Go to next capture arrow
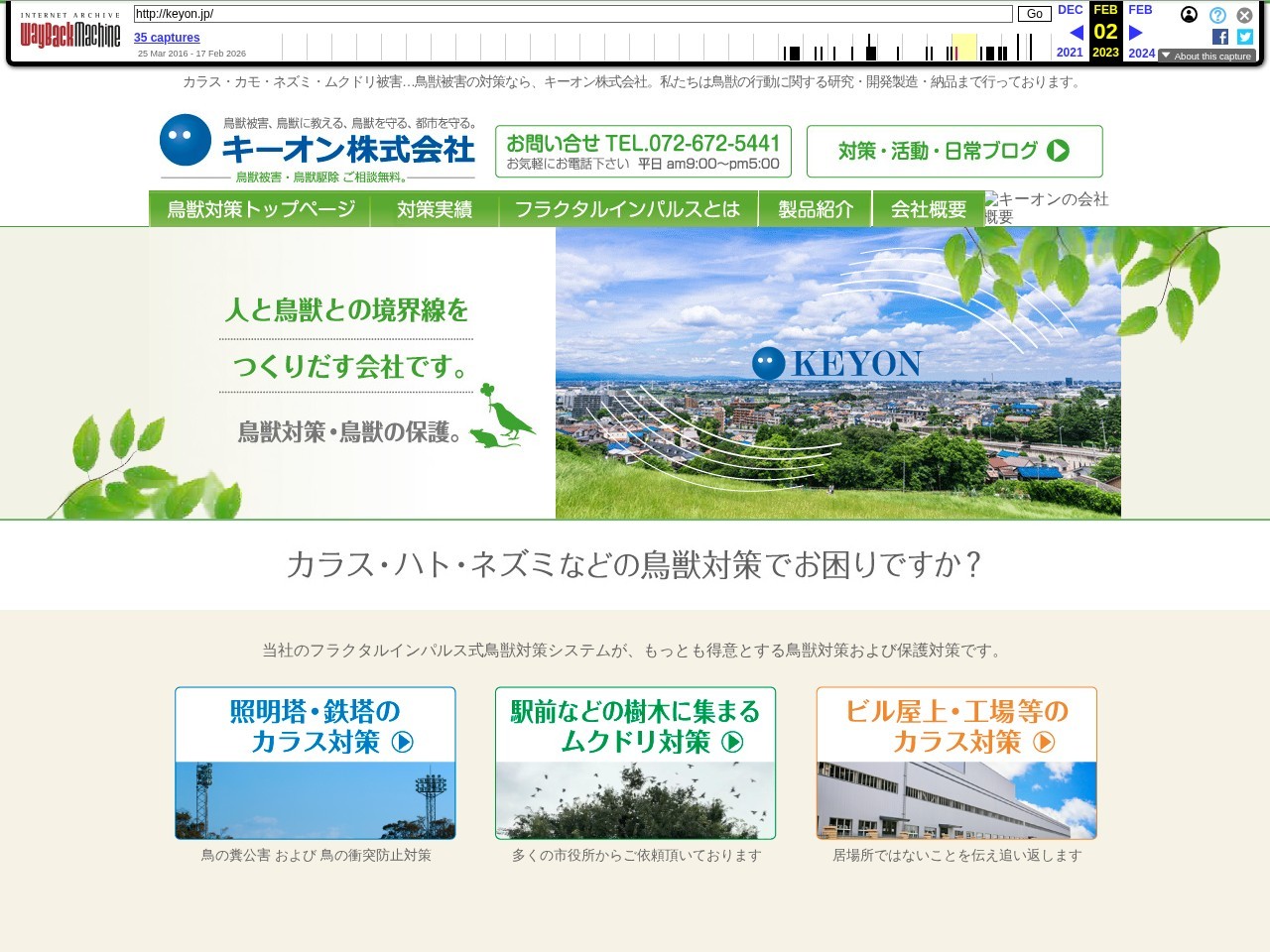1270x952 pixels. click(1136, 32)
